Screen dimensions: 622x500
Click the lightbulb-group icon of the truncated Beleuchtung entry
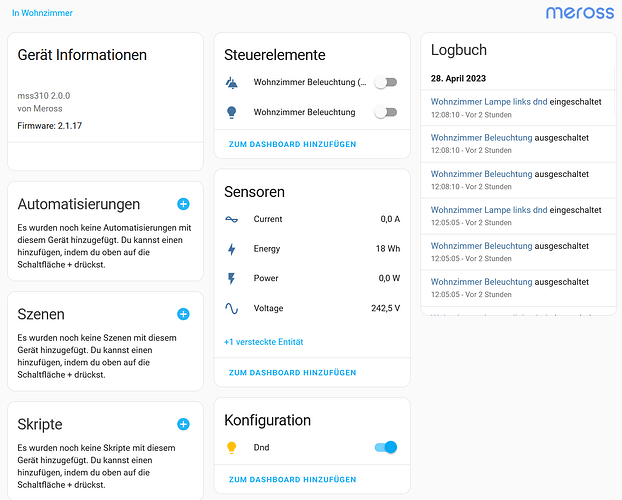tap(232, 83)
